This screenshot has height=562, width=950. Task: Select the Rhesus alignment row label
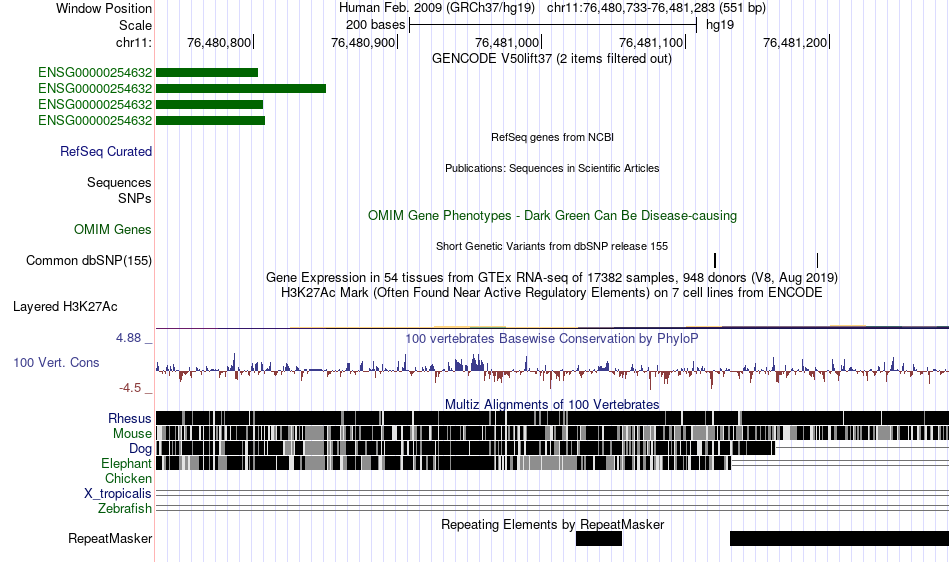(130, 418)
